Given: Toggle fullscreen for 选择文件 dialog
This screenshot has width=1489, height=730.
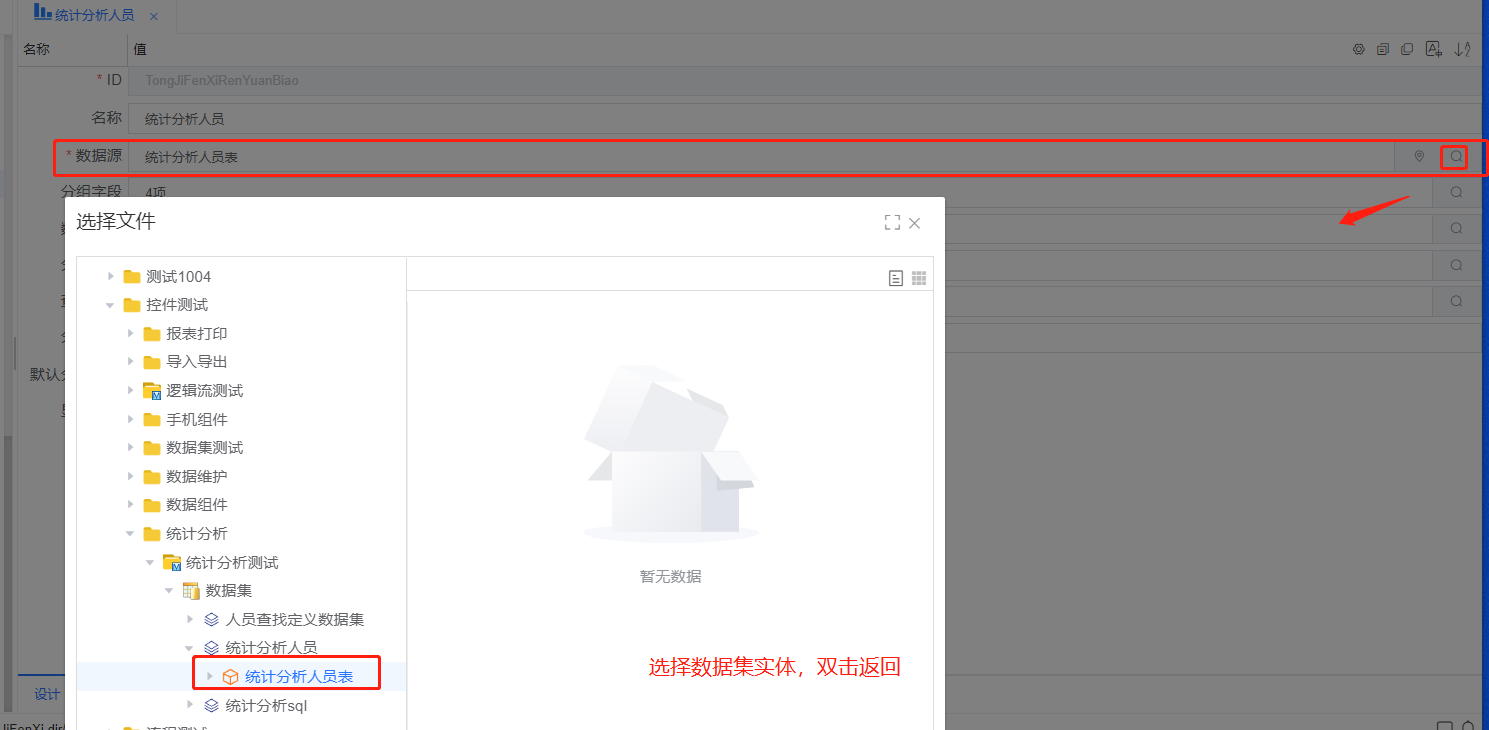Looking at the screenshot, I should (x=892, y=223).
